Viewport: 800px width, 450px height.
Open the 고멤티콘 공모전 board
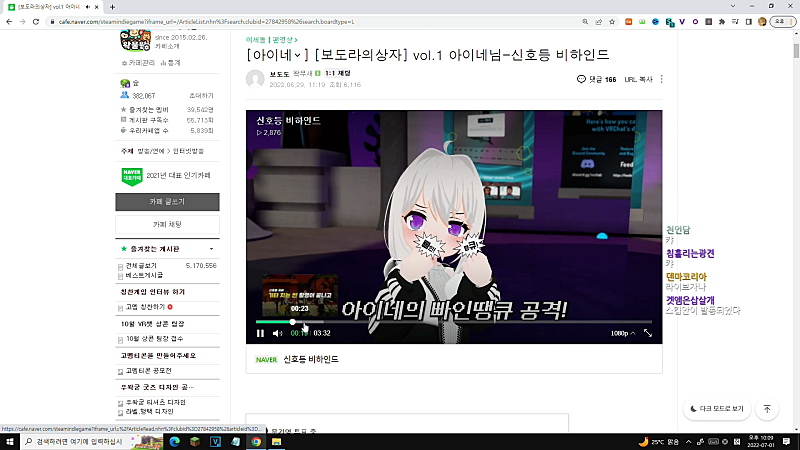[148, 371]
